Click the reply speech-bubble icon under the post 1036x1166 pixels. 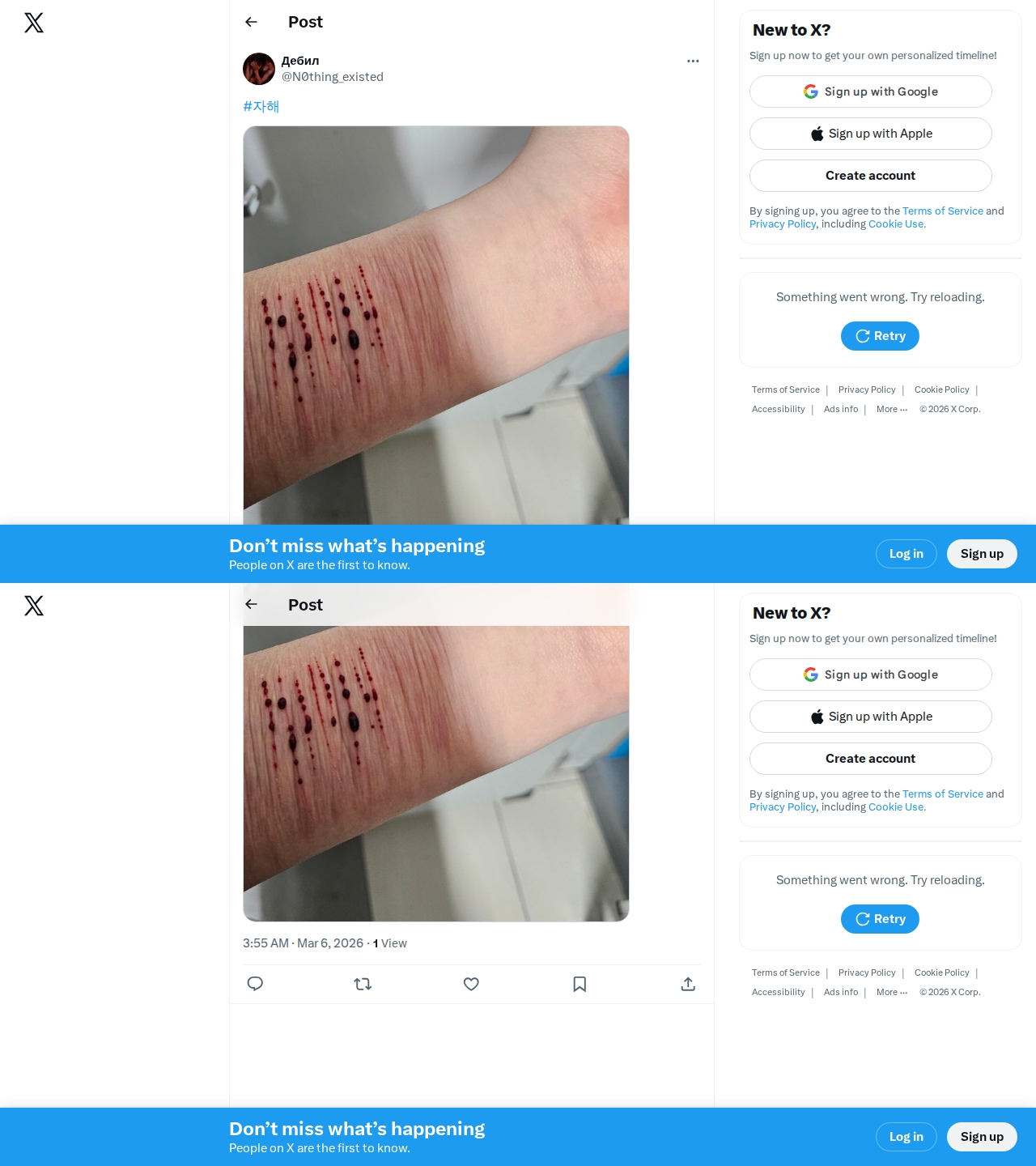click(255, 984)
